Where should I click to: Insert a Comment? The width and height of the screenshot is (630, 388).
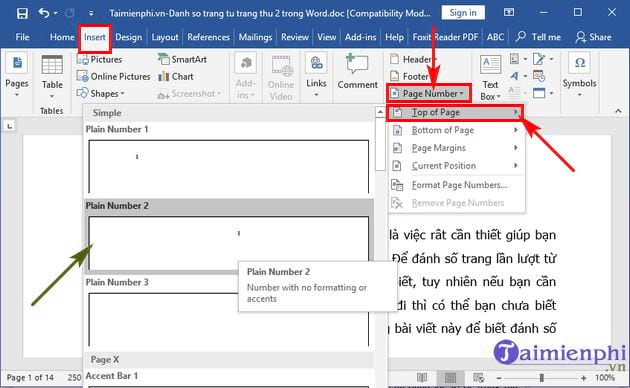358,71
